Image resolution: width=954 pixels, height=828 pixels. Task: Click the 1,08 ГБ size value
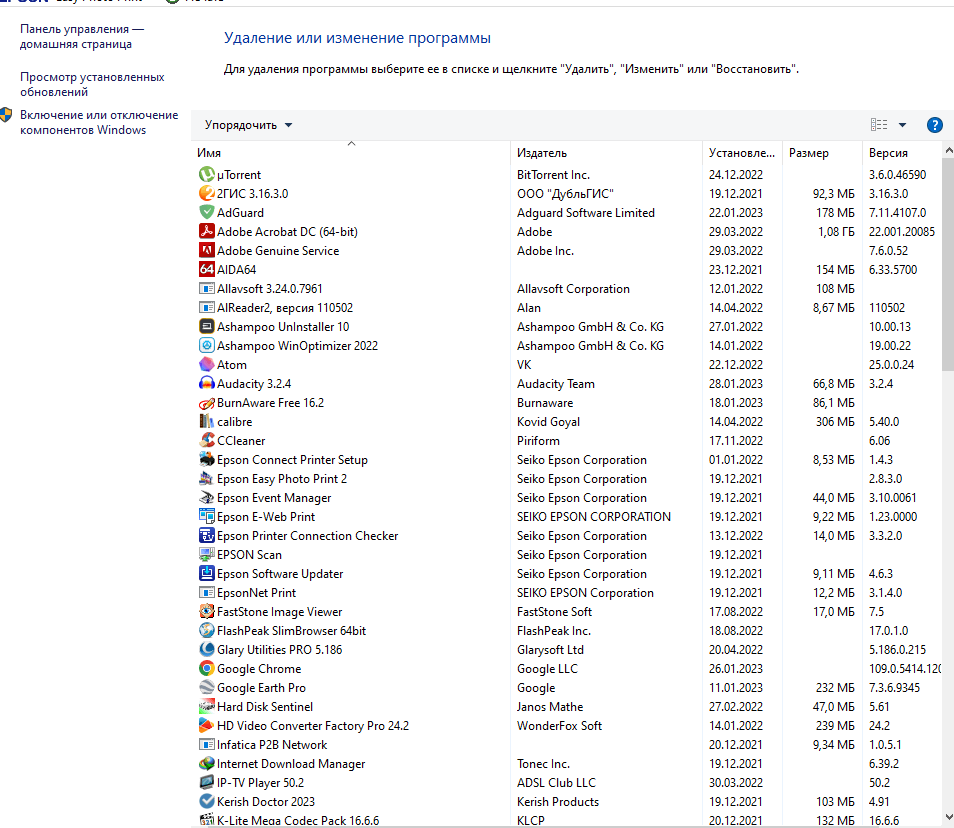[836, 231]
